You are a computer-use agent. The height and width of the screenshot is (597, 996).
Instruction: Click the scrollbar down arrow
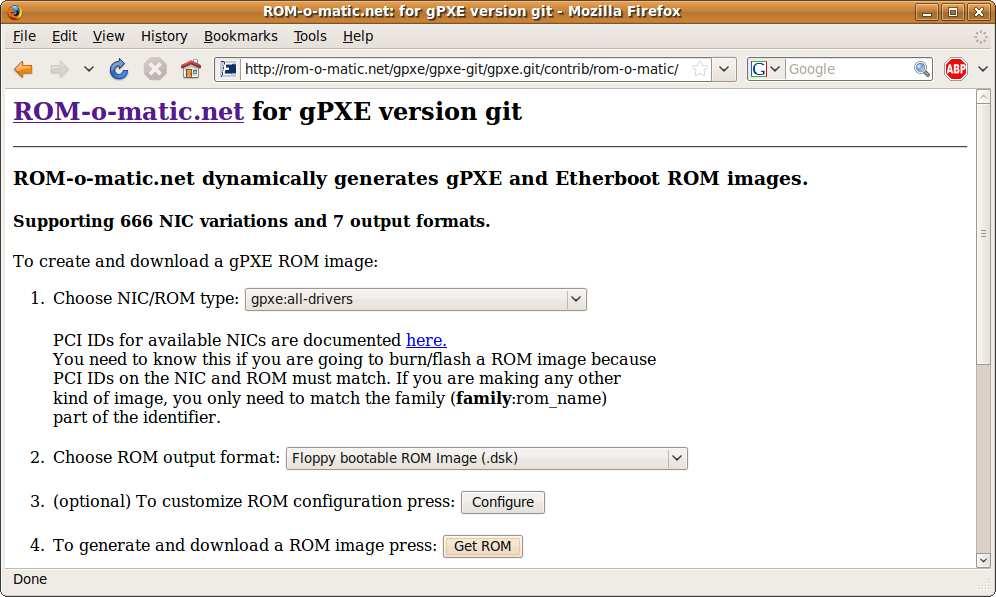[983, 560]
